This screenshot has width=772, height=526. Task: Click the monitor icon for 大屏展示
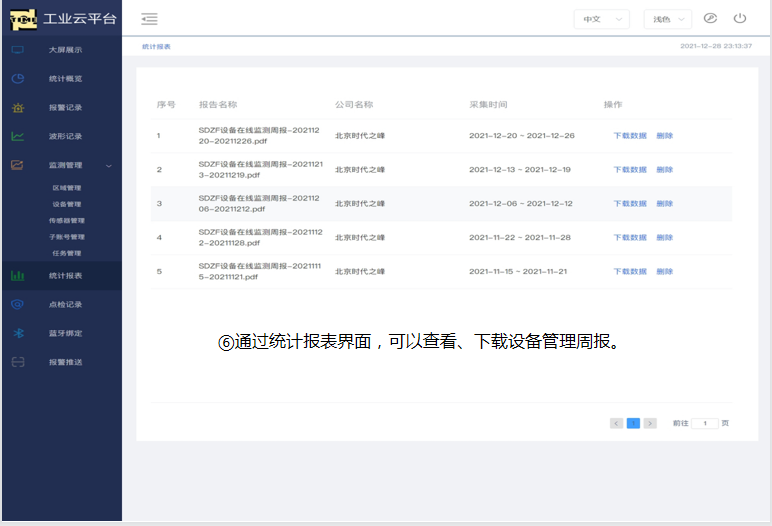pos(17,49)
